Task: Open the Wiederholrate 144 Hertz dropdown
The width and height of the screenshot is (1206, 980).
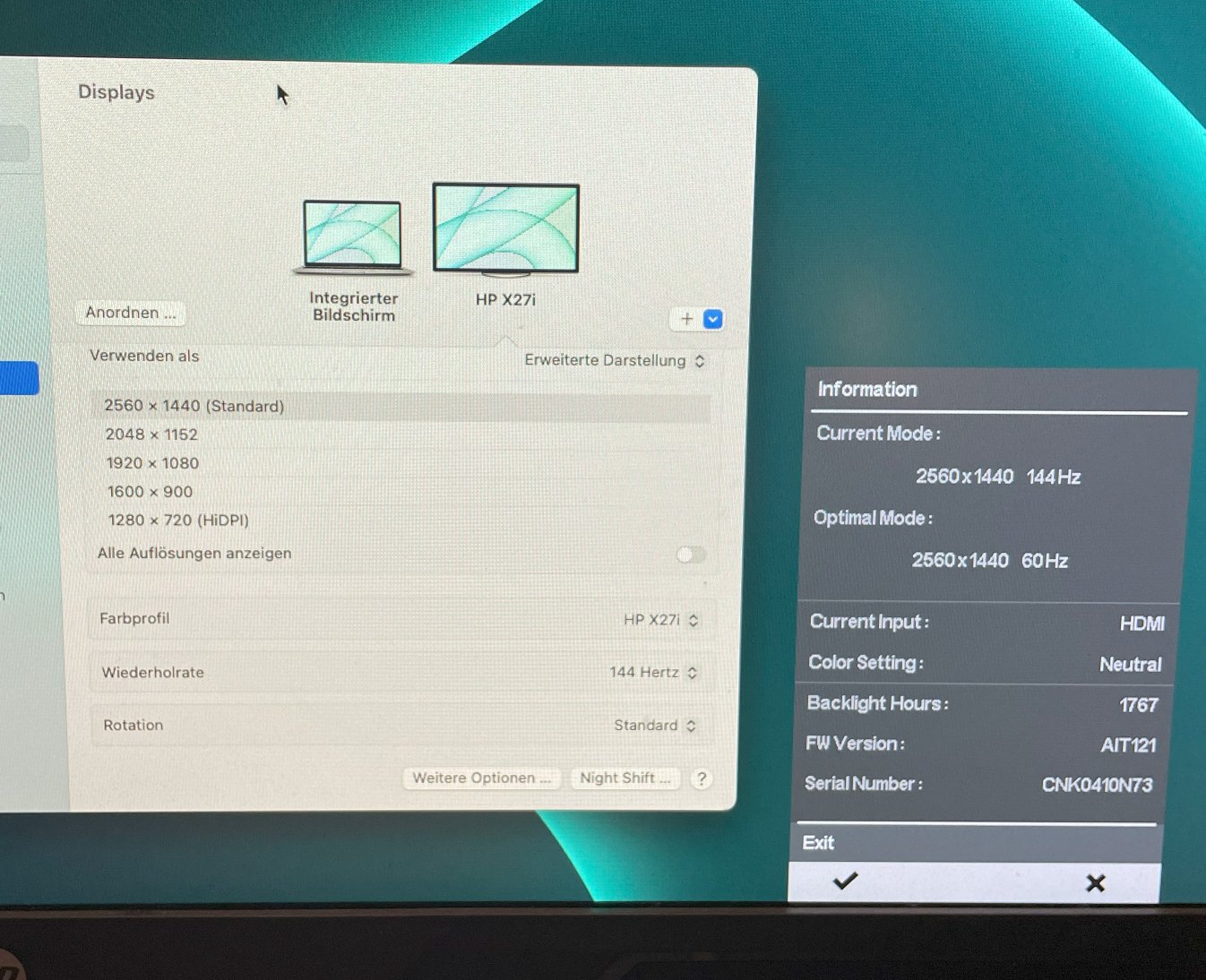Action: [653, 672]
